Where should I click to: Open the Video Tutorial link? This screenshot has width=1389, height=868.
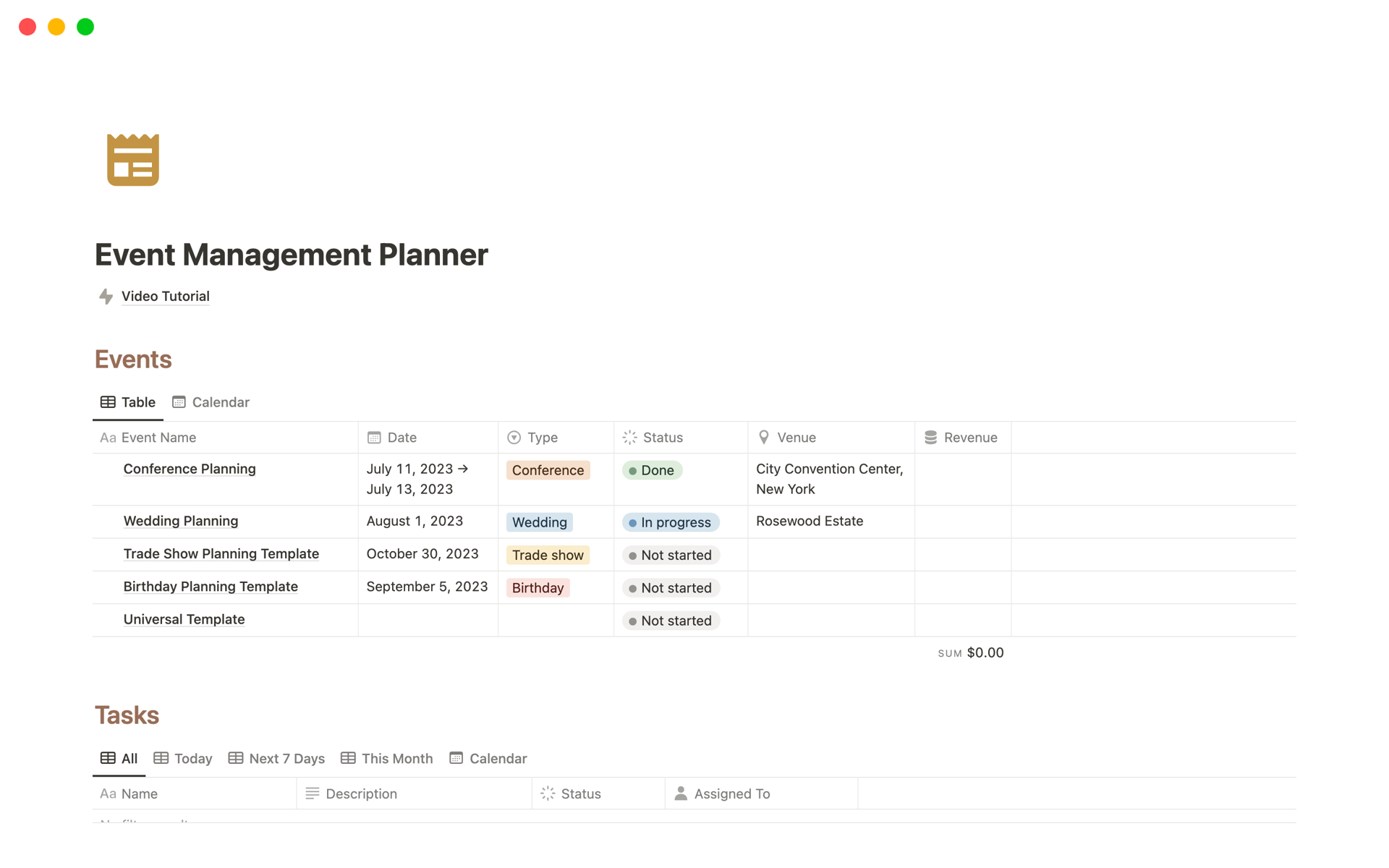coord(165,296)
